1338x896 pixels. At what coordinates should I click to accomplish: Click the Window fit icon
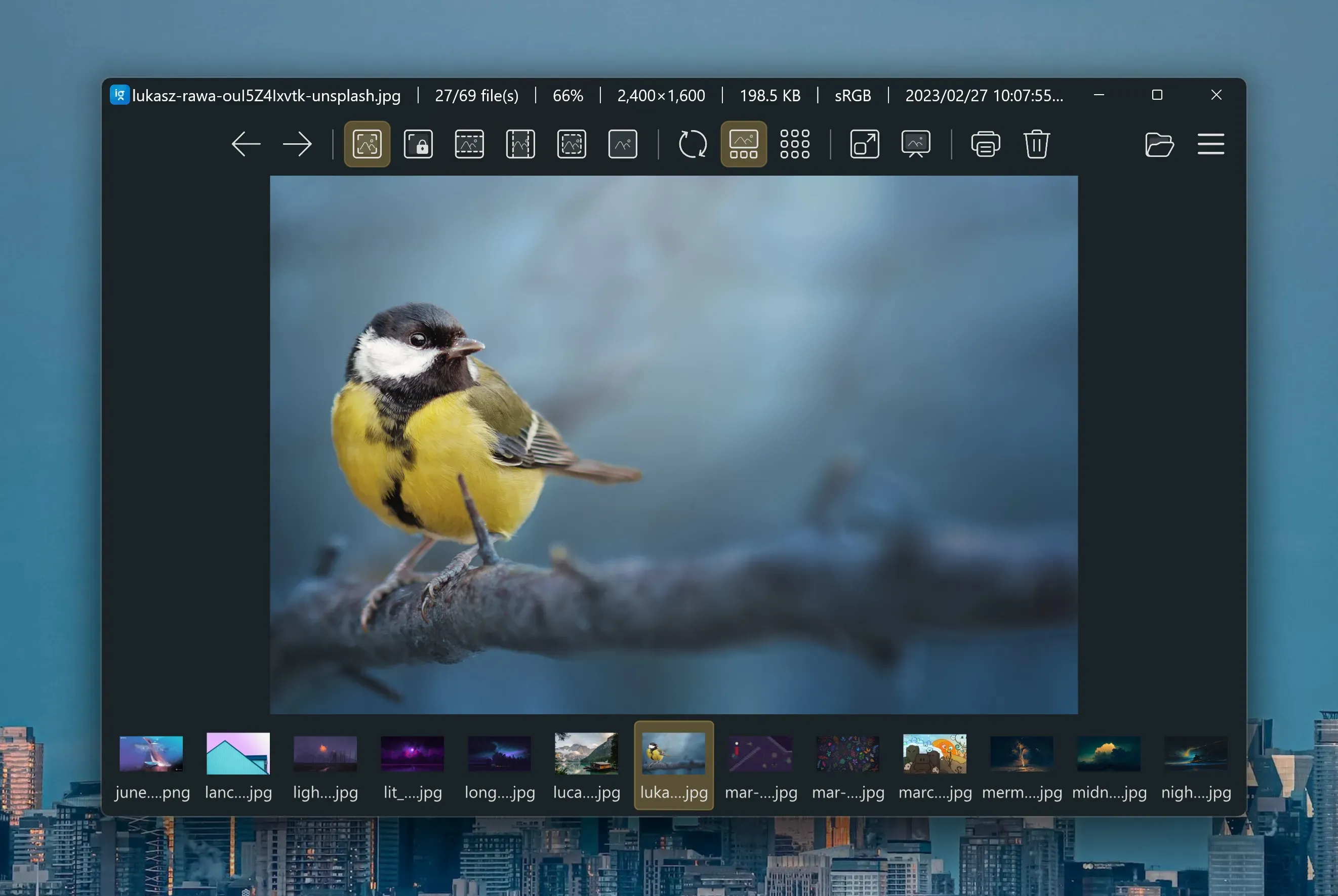(864, 144)
